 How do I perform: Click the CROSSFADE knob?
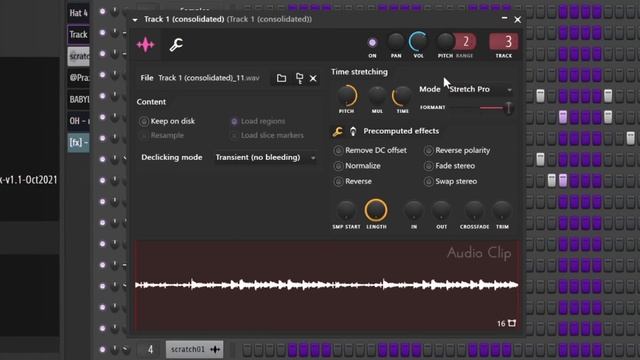[x=474, y=210]
